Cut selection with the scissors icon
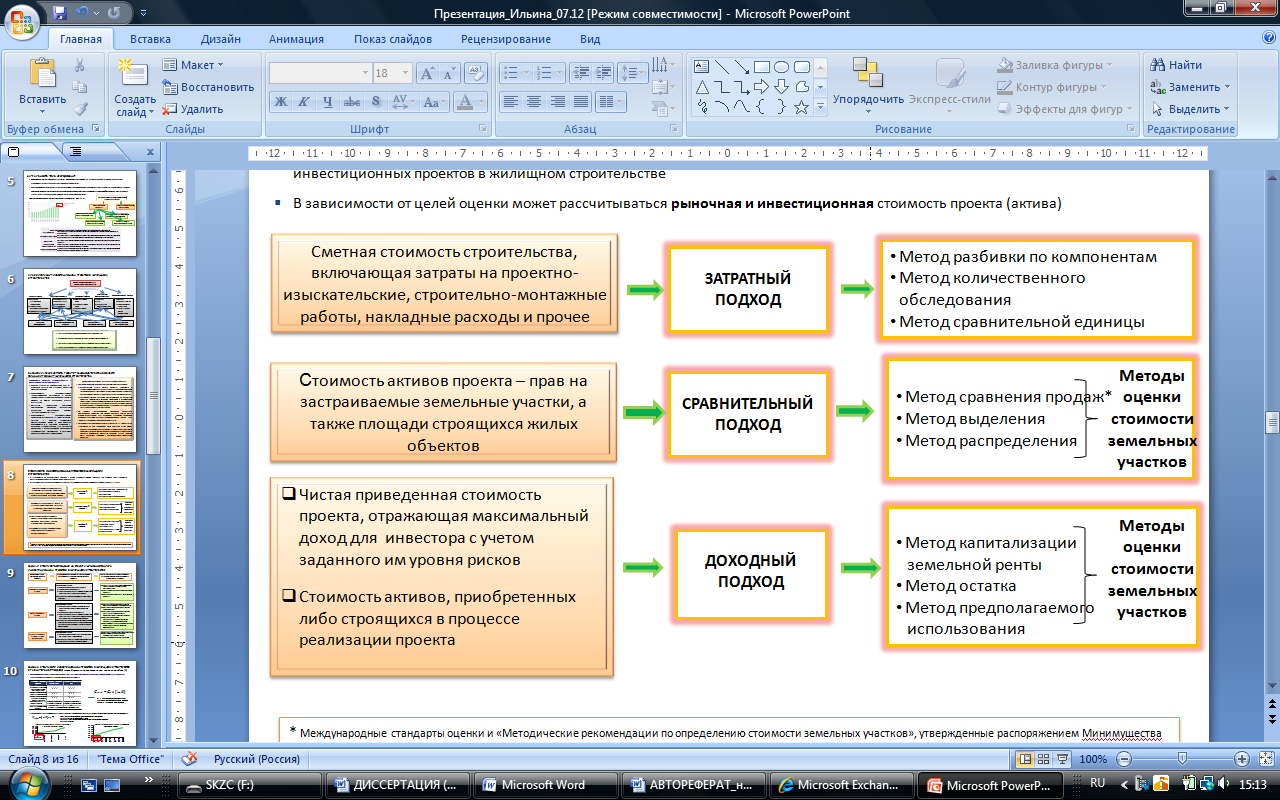Screen dimensions: 1280x800 coord(82,65)
